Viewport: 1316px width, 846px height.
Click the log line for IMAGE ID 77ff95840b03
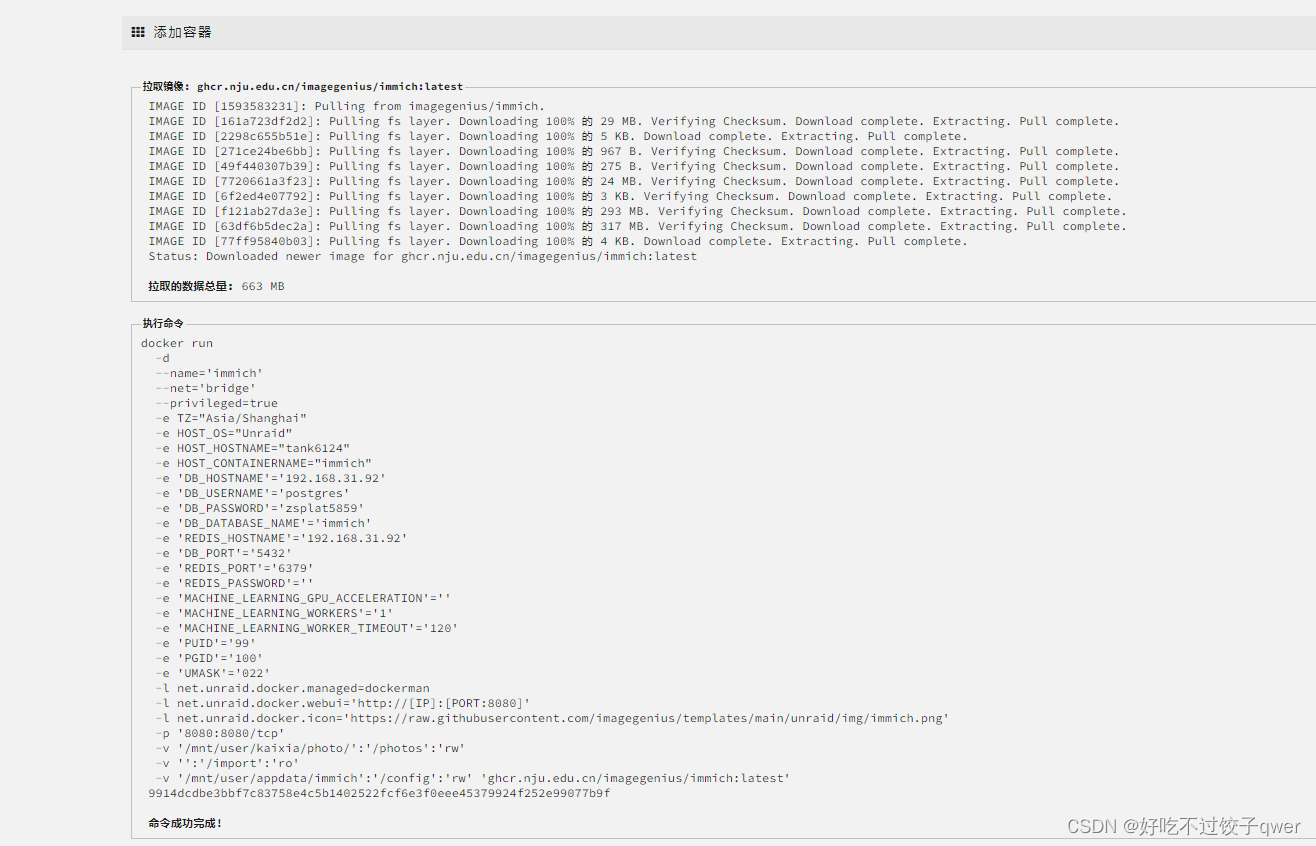coord(558,241)
